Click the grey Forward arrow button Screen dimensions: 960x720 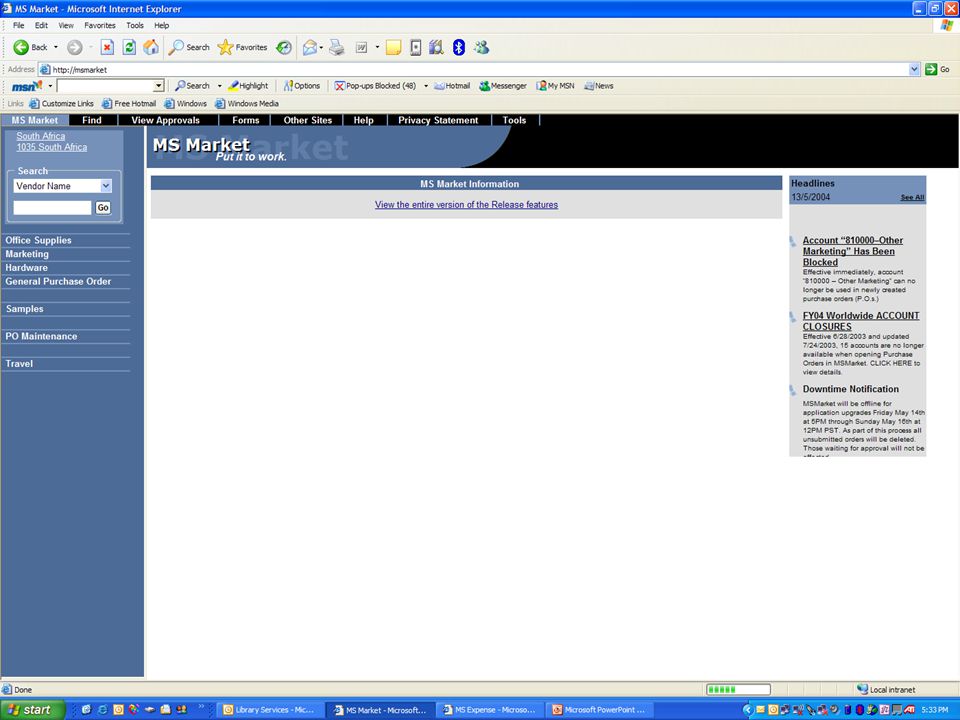75,47
